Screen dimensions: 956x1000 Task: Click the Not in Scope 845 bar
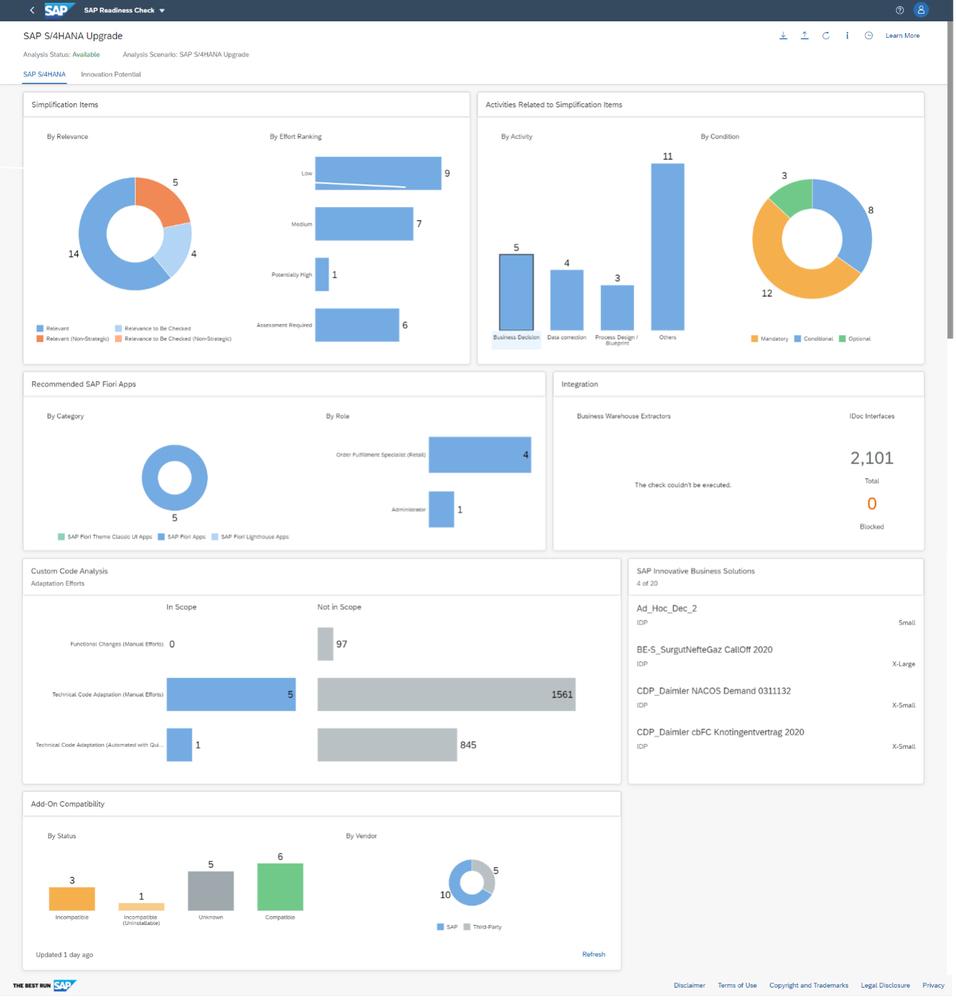click(387, 745)
